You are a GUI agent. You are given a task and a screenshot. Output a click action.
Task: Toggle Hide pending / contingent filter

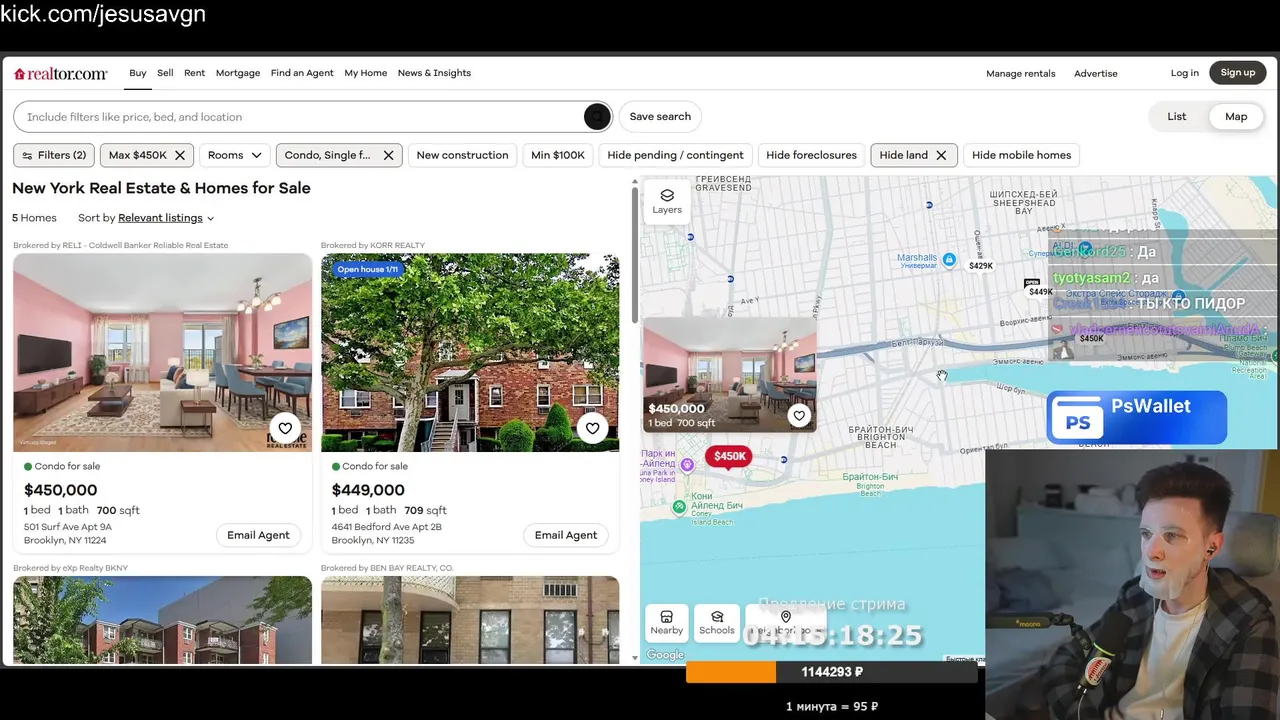coord(675,155)
